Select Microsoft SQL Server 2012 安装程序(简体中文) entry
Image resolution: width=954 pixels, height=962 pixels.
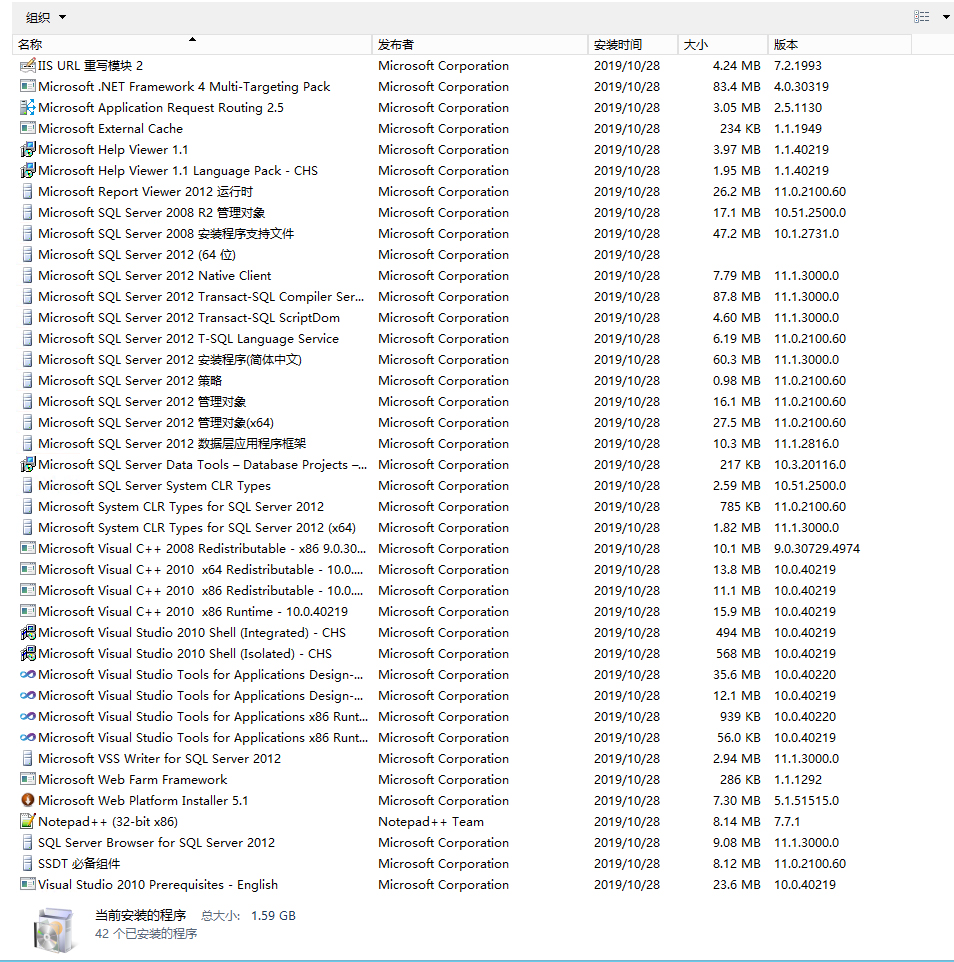[x=170, y=360]
